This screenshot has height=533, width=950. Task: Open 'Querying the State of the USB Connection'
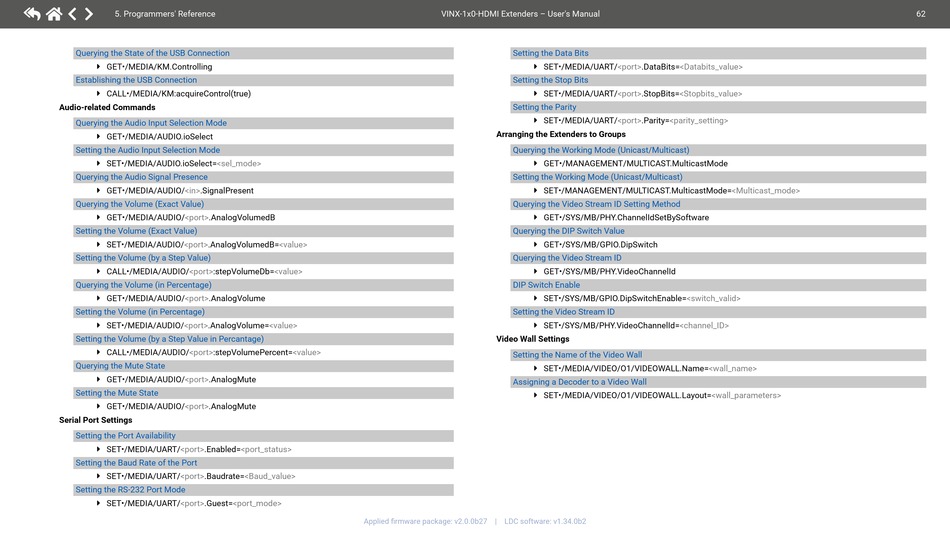pos(152,54)
